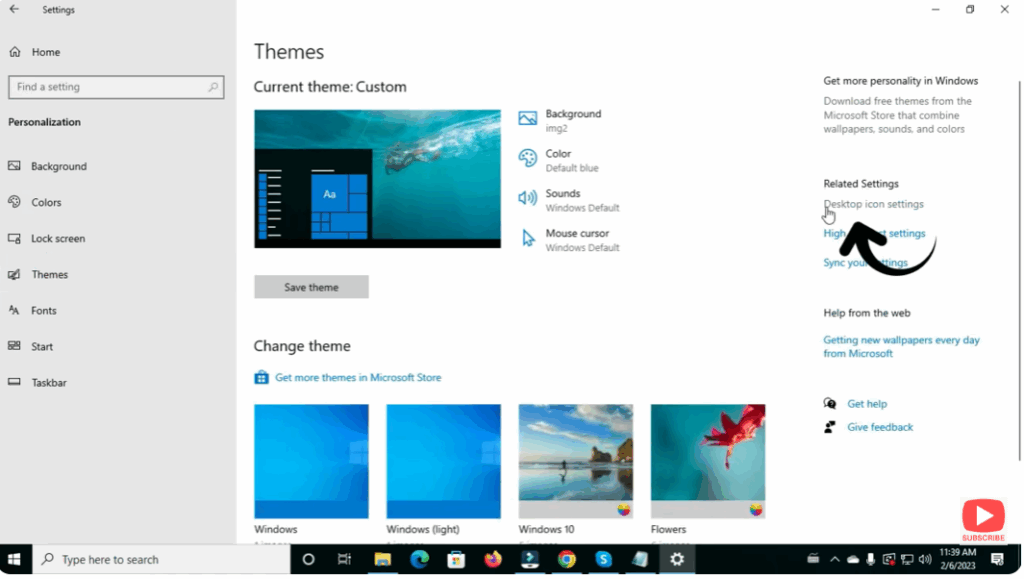Launch Skype from the taskbar
The width and height of the screenshot is (1024, 579).
[602, 559]
